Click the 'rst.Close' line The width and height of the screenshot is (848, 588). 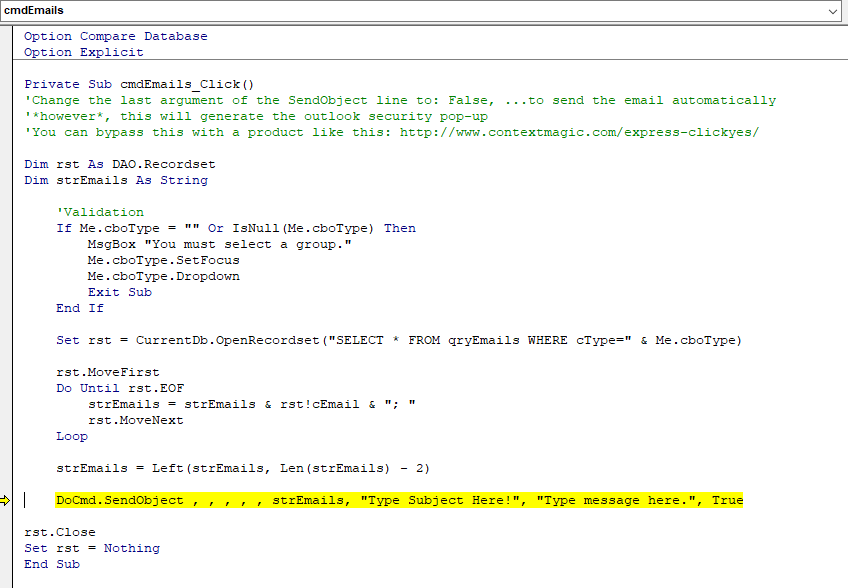point(59,533)
